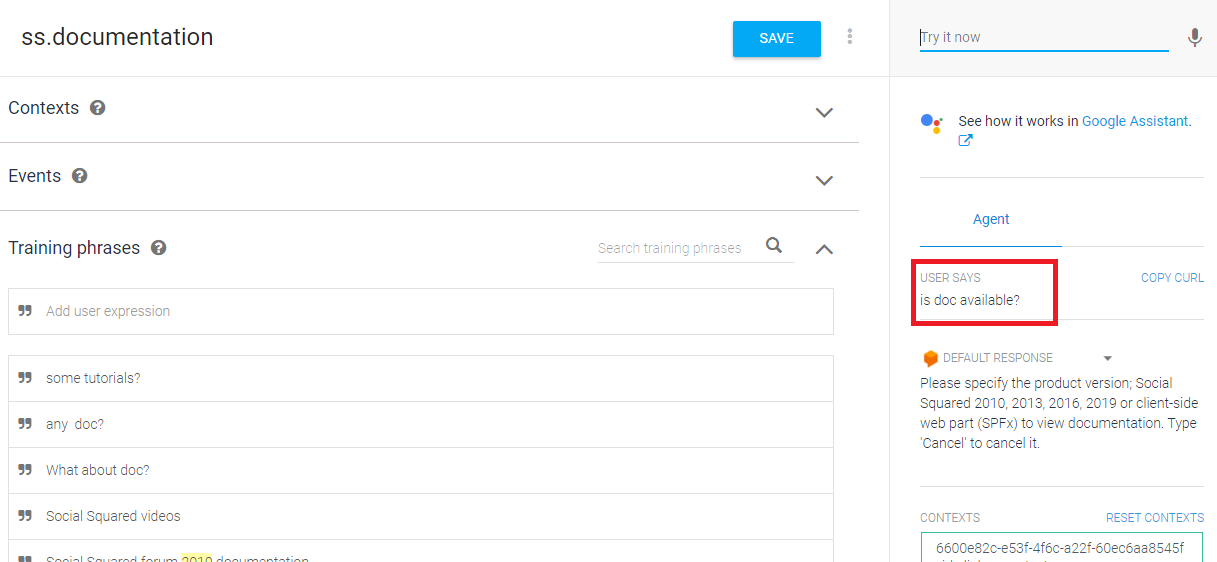The height and width of the screenshot is (562, 1217).
Task: Click the SAVE button
Action: tap(776, 39)
